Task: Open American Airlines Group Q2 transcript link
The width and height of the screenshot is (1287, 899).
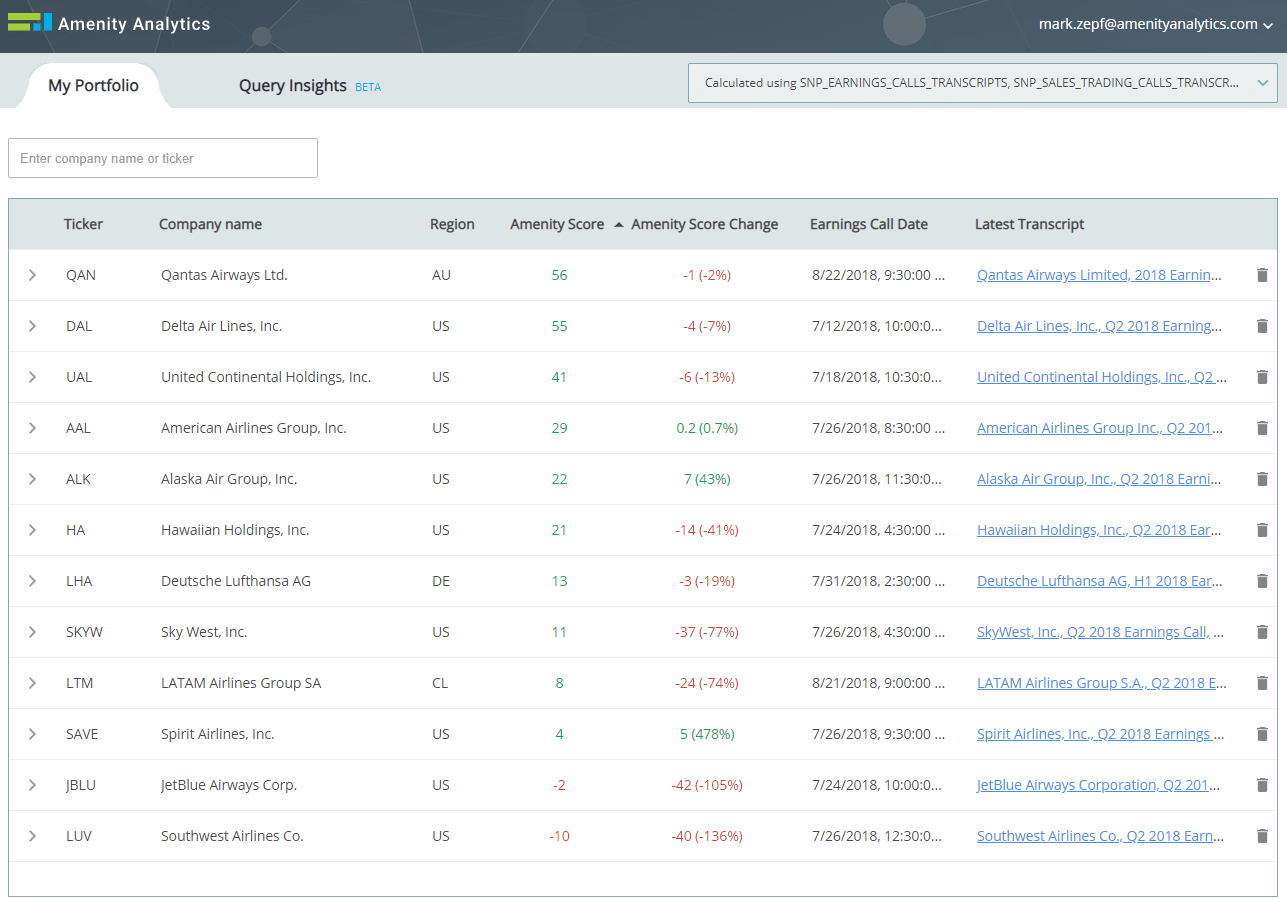Action: coord(1100,428)
